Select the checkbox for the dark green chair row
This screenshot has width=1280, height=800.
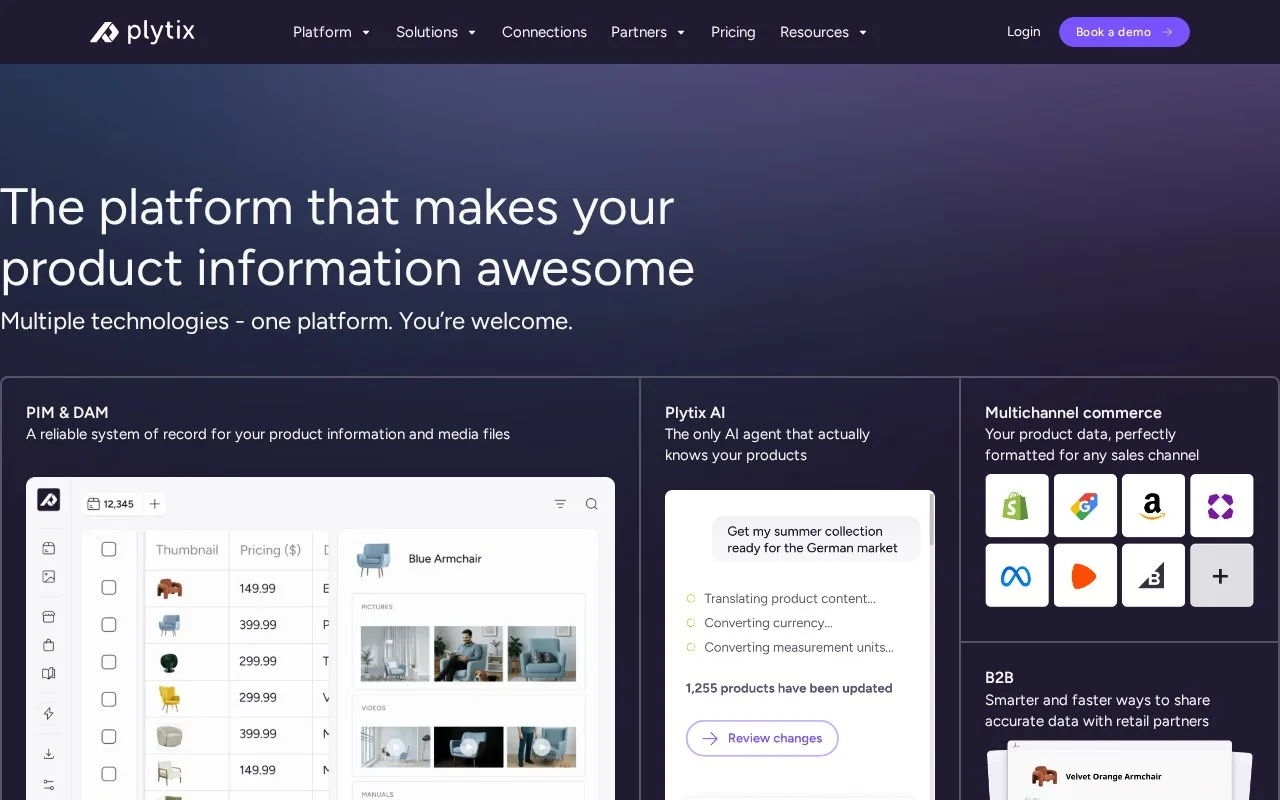pyautogui.click(x=109, y=662)
